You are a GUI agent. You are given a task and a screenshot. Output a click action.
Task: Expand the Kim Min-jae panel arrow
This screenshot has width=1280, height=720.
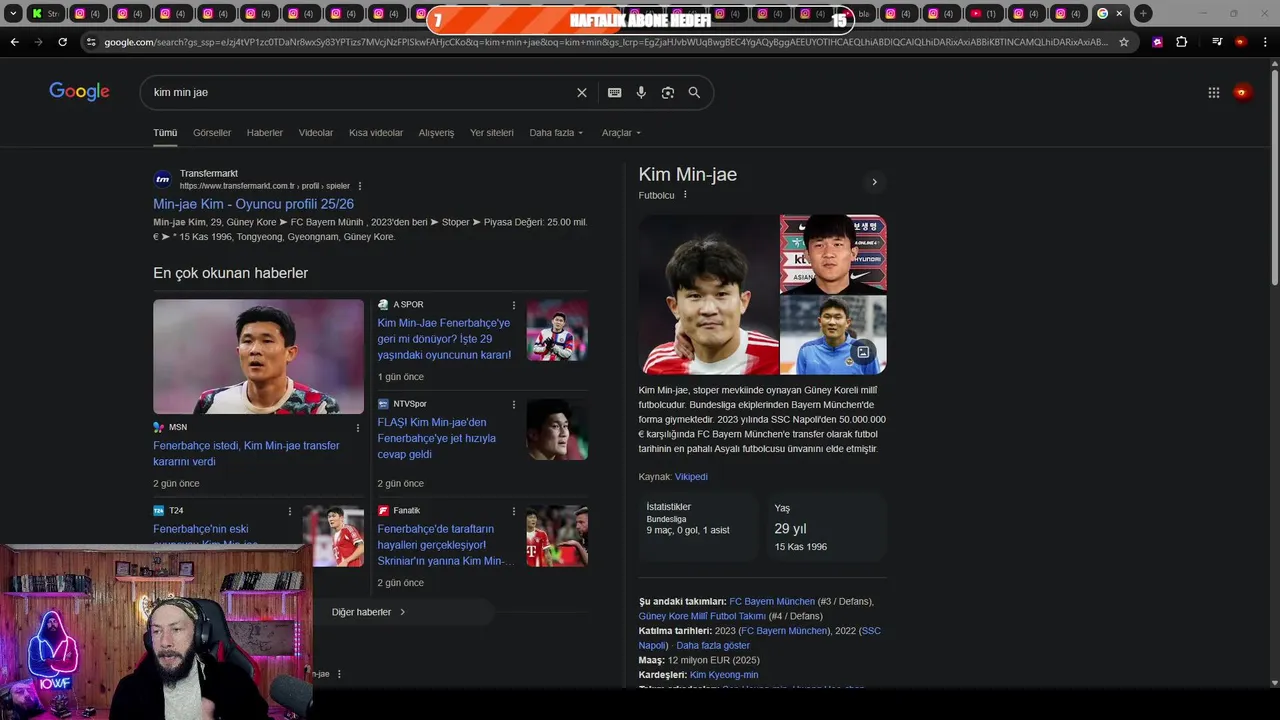pyautogui.click(x=874, y=182)
